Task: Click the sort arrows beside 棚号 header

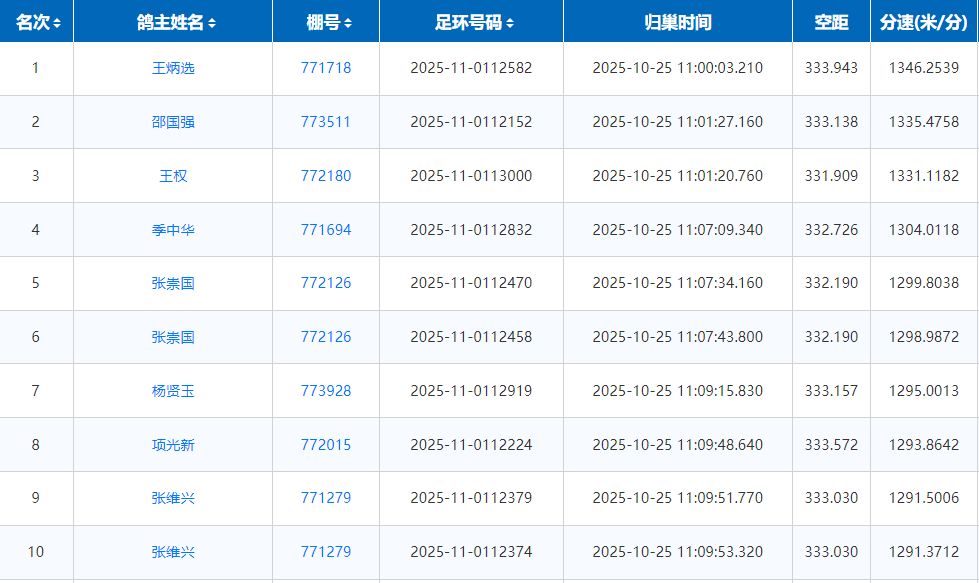Action: tap(347, 23)
